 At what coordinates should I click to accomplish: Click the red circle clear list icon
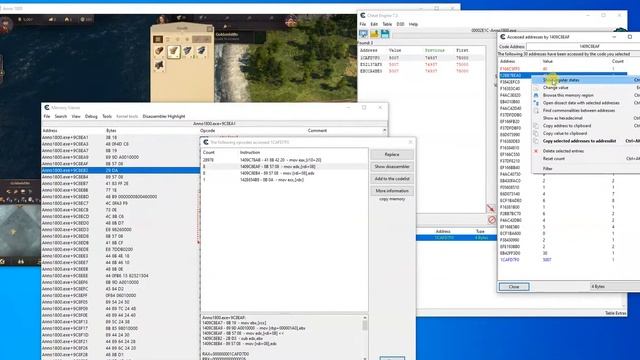click(x=491, y=220)
